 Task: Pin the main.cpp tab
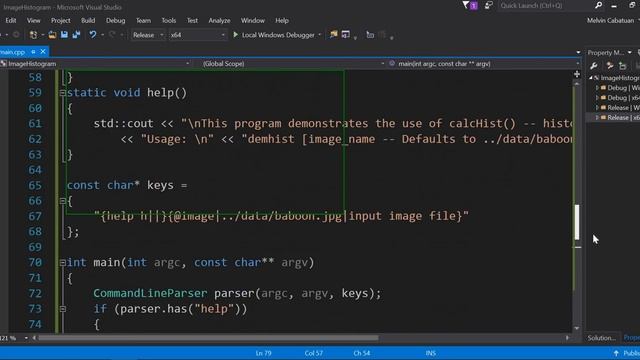(33, 52)
